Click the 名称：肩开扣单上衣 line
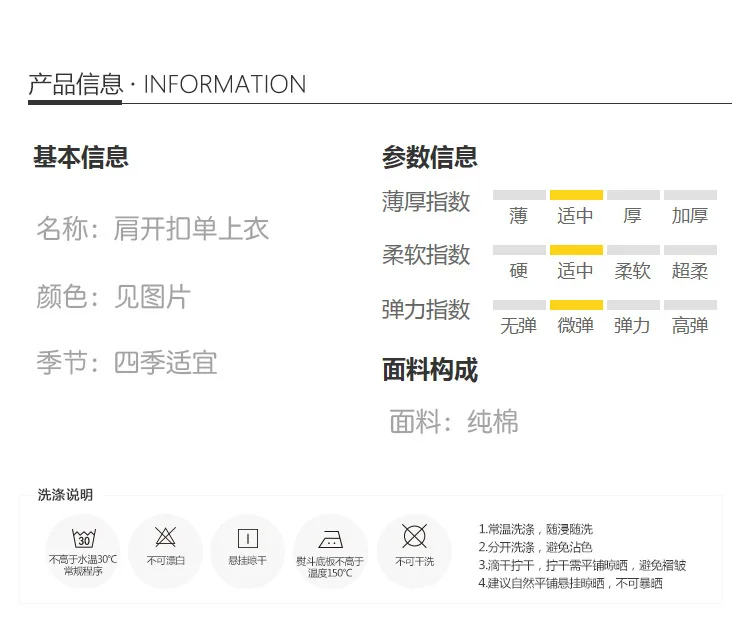The image size is (750, 636). pyautogui.click(x=153, y=229)
